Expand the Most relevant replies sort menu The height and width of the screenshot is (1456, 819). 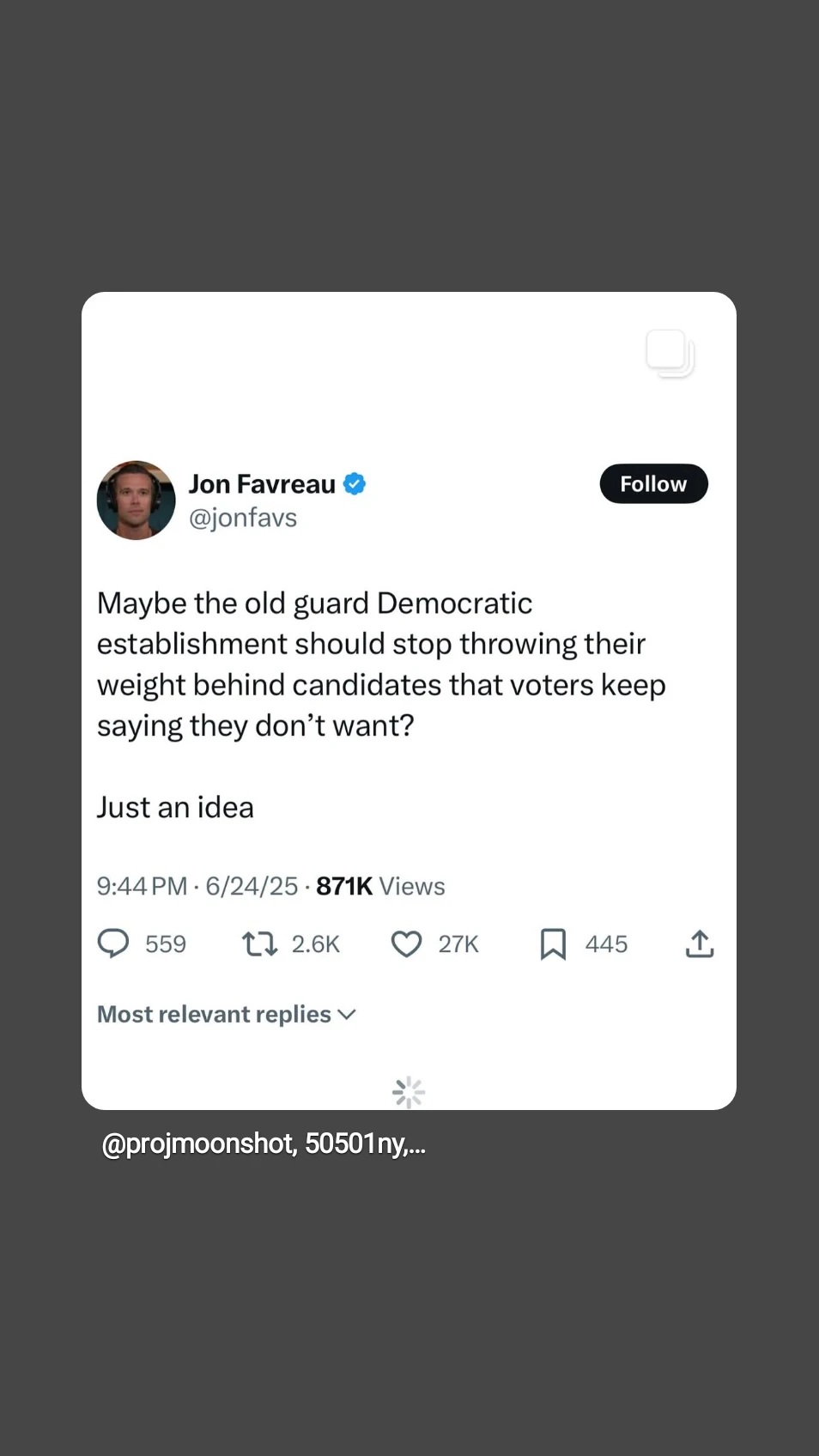pyautogui.click(x=227, y=1015)
